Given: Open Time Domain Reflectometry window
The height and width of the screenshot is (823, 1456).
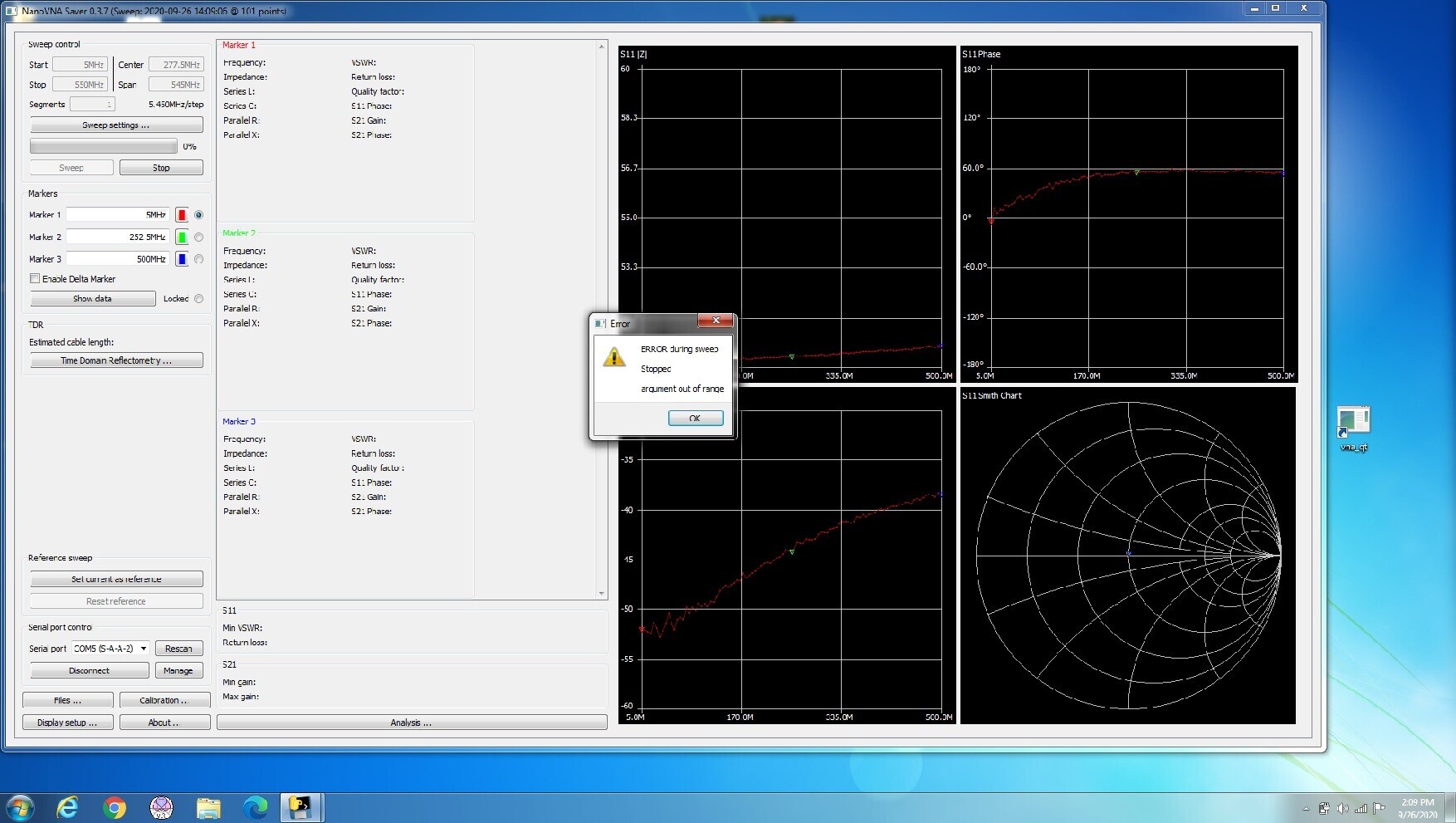Looking at the screenshot, I should [116, 360].
